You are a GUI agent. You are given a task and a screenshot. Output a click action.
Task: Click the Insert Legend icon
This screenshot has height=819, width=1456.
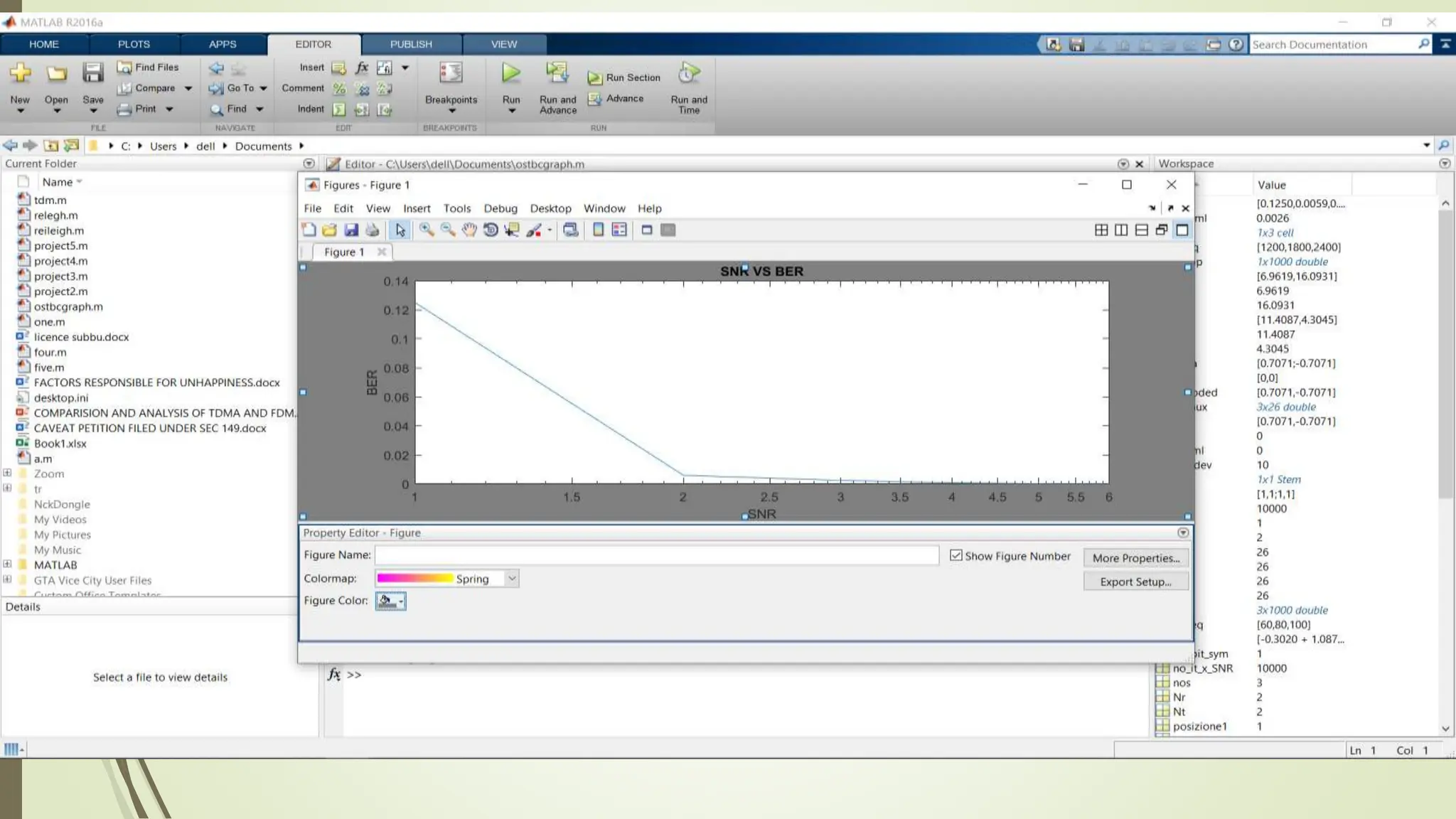(x=619, y=230)
